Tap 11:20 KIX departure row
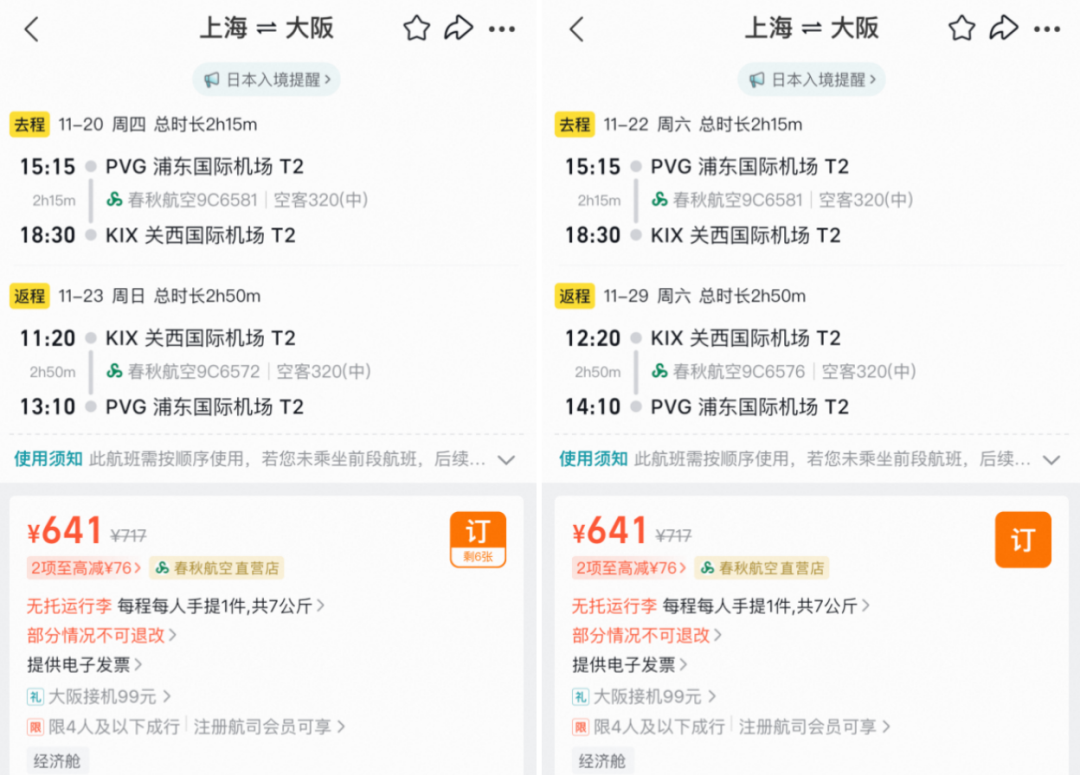Viewport: 1080px width, 775px height. coord(158,338)
